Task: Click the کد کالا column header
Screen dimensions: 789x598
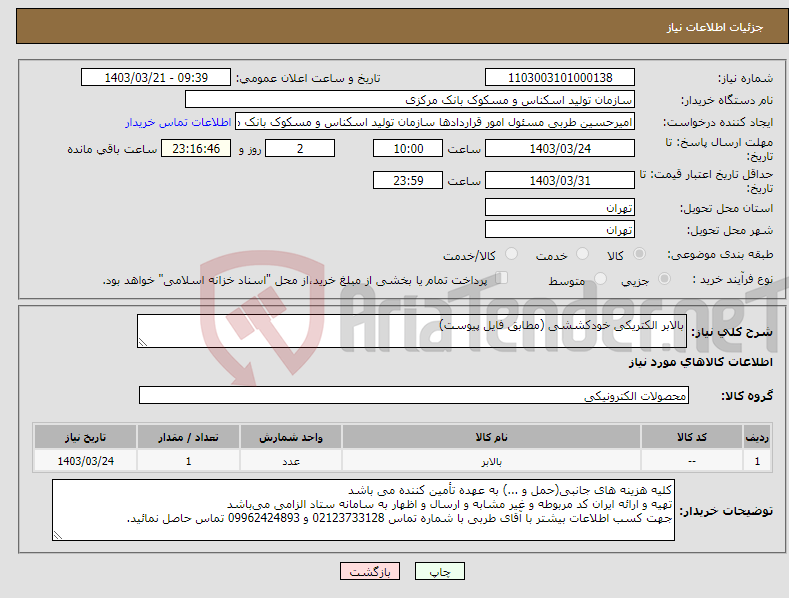Action: 692,437
